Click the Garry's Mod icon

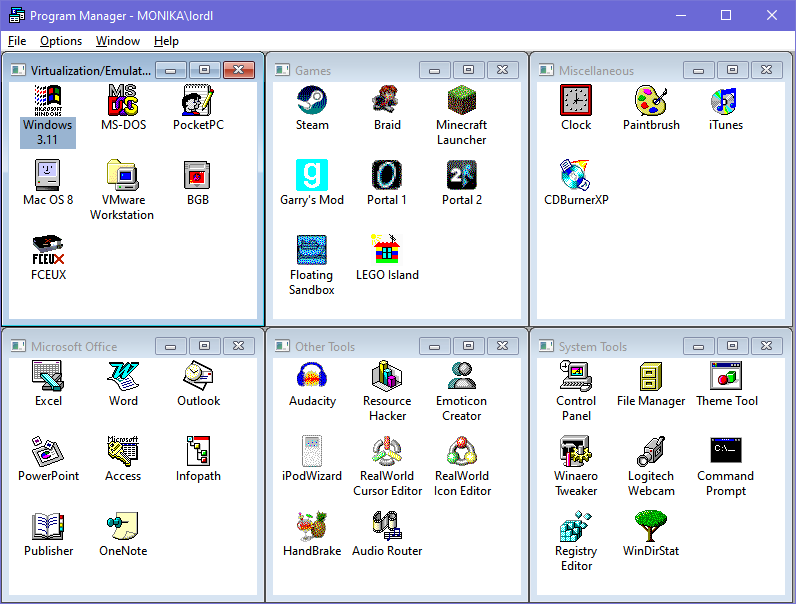coord(312,175)
